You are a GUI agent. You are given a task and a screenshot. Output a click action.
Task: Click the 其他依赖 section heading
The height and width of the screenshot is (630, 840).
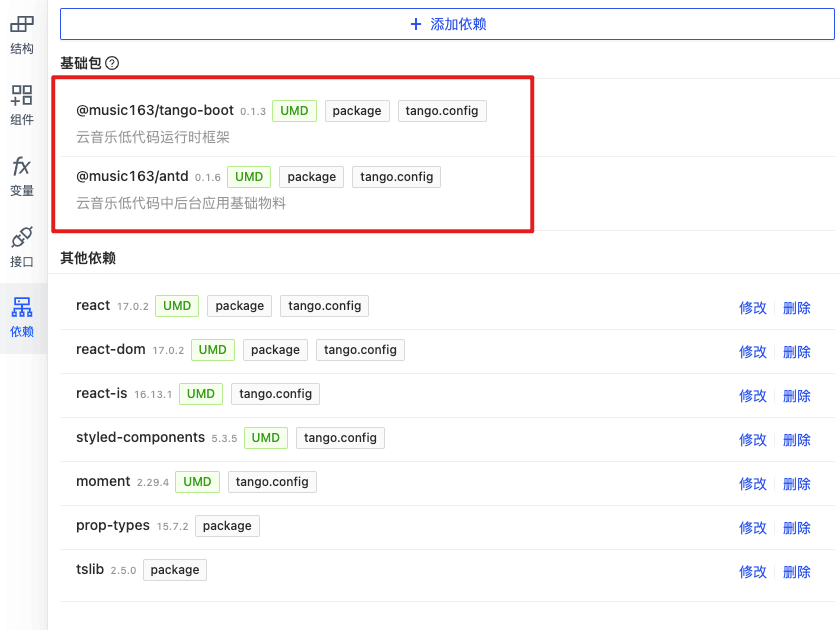click(88, 258)
